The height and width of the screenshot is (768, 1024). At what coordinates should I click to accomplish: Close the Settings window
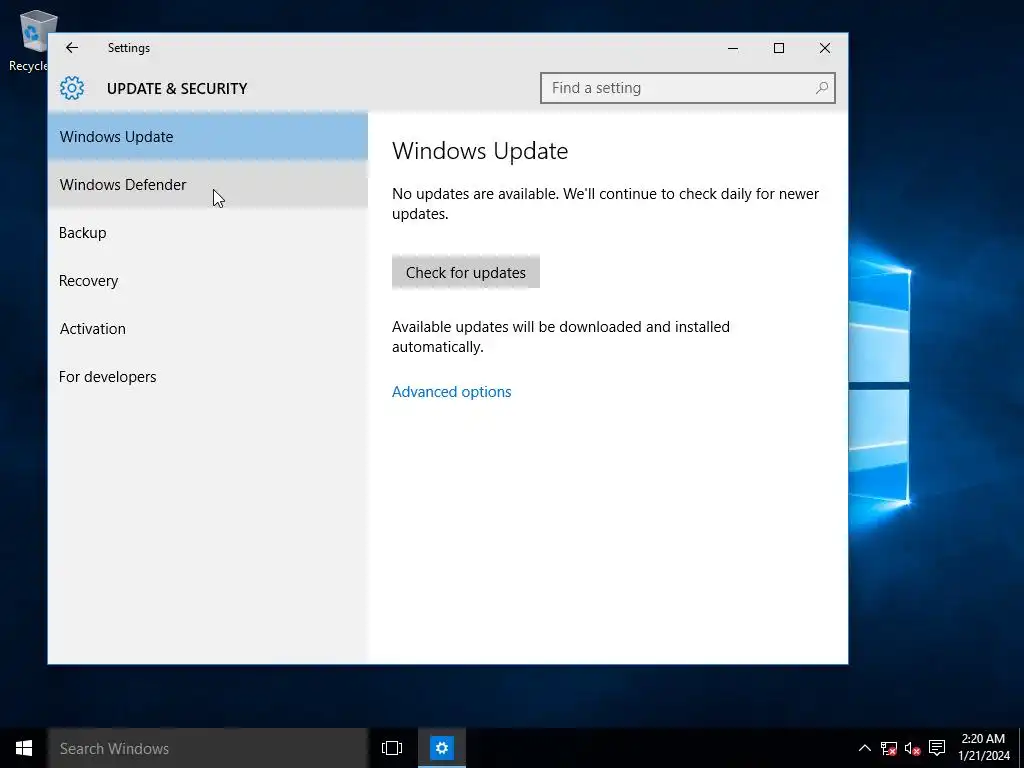[825, 48]
